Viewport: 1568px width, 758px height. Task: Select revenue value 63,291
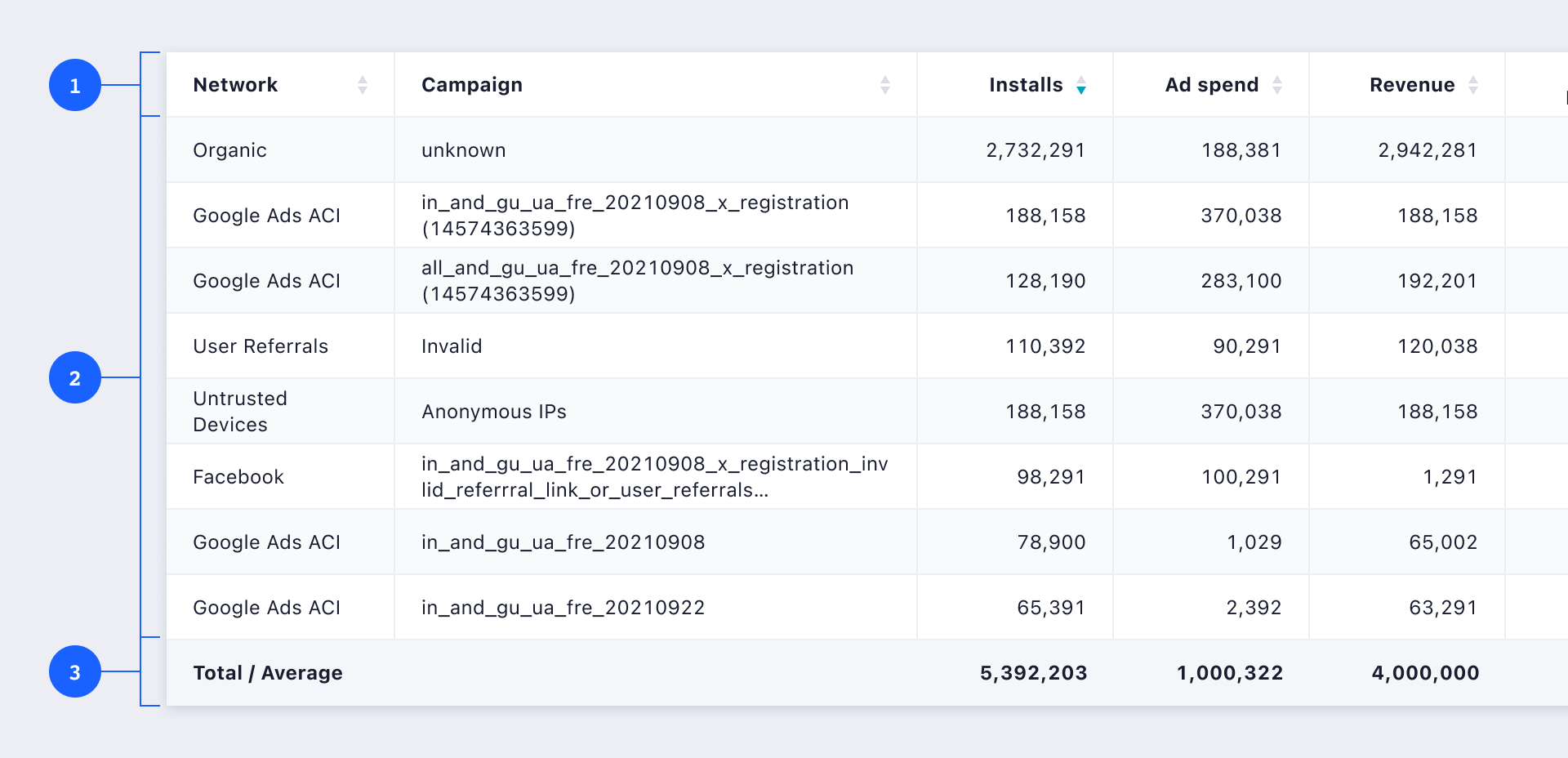pos(1443,608)
